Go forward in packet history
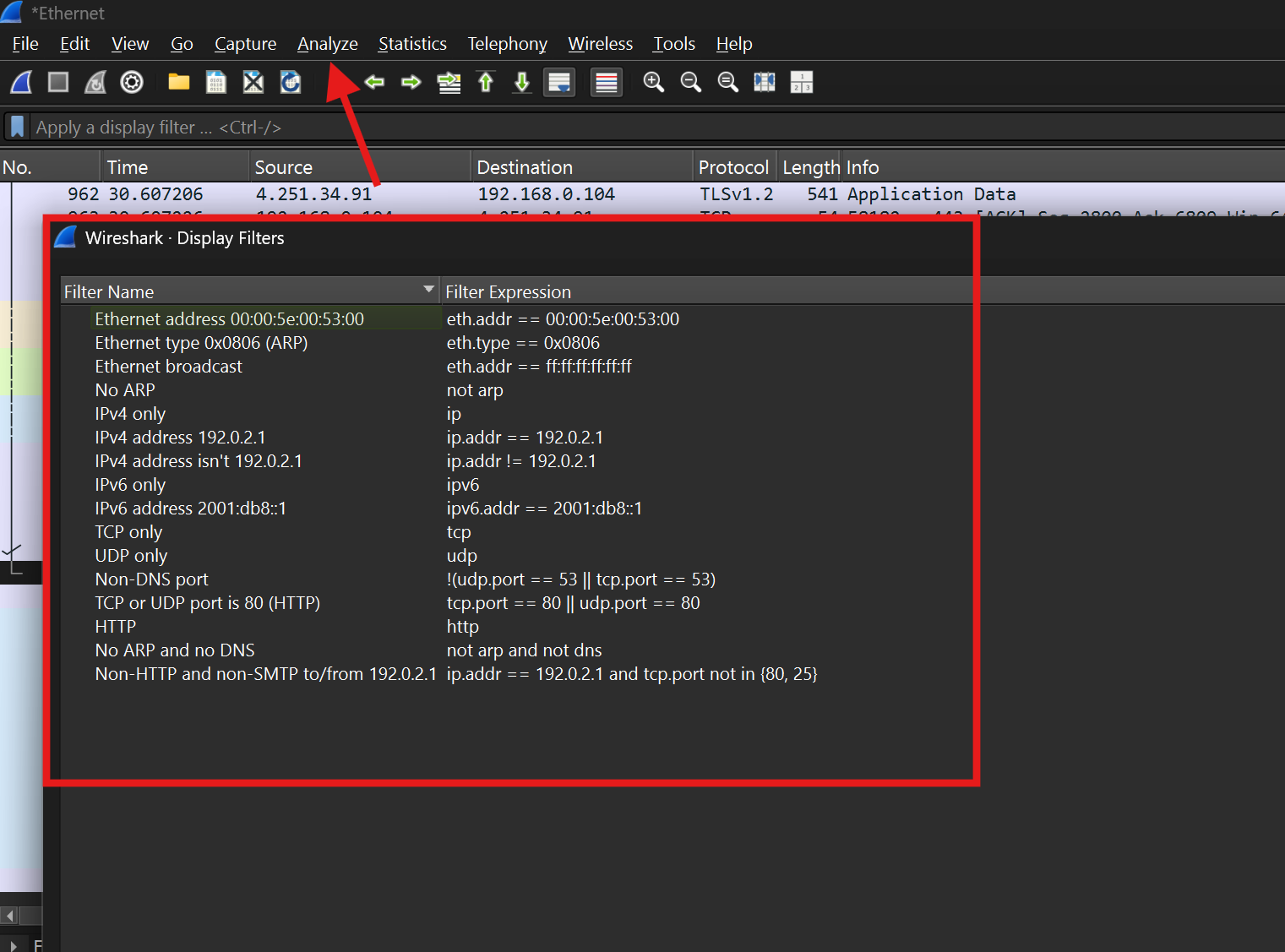The width and height of the screenshot is (1285, 952). pos(411,82)
